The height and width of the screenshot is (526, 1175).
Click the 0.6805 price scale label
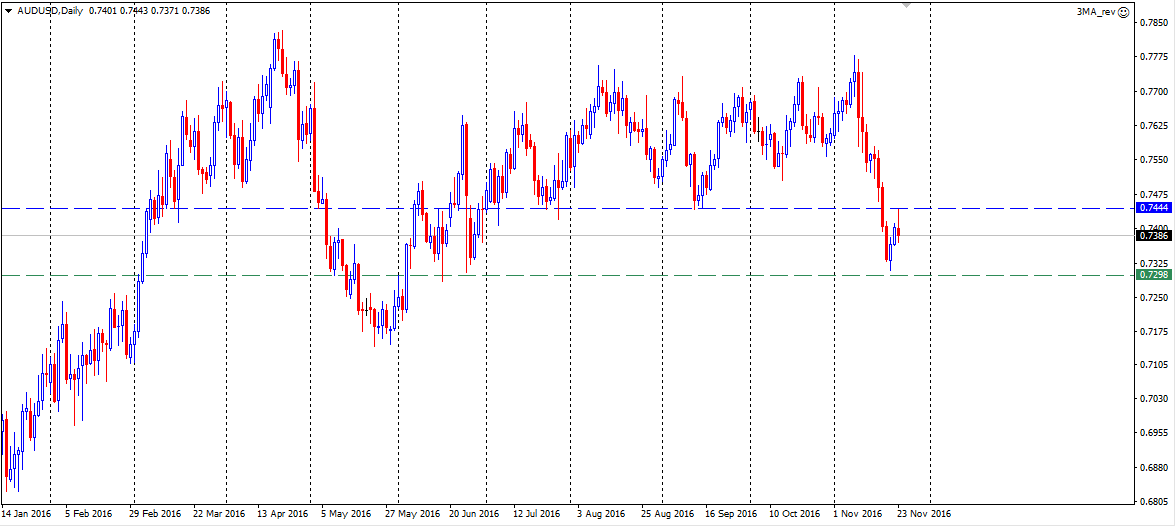(x=1153, y=502)
